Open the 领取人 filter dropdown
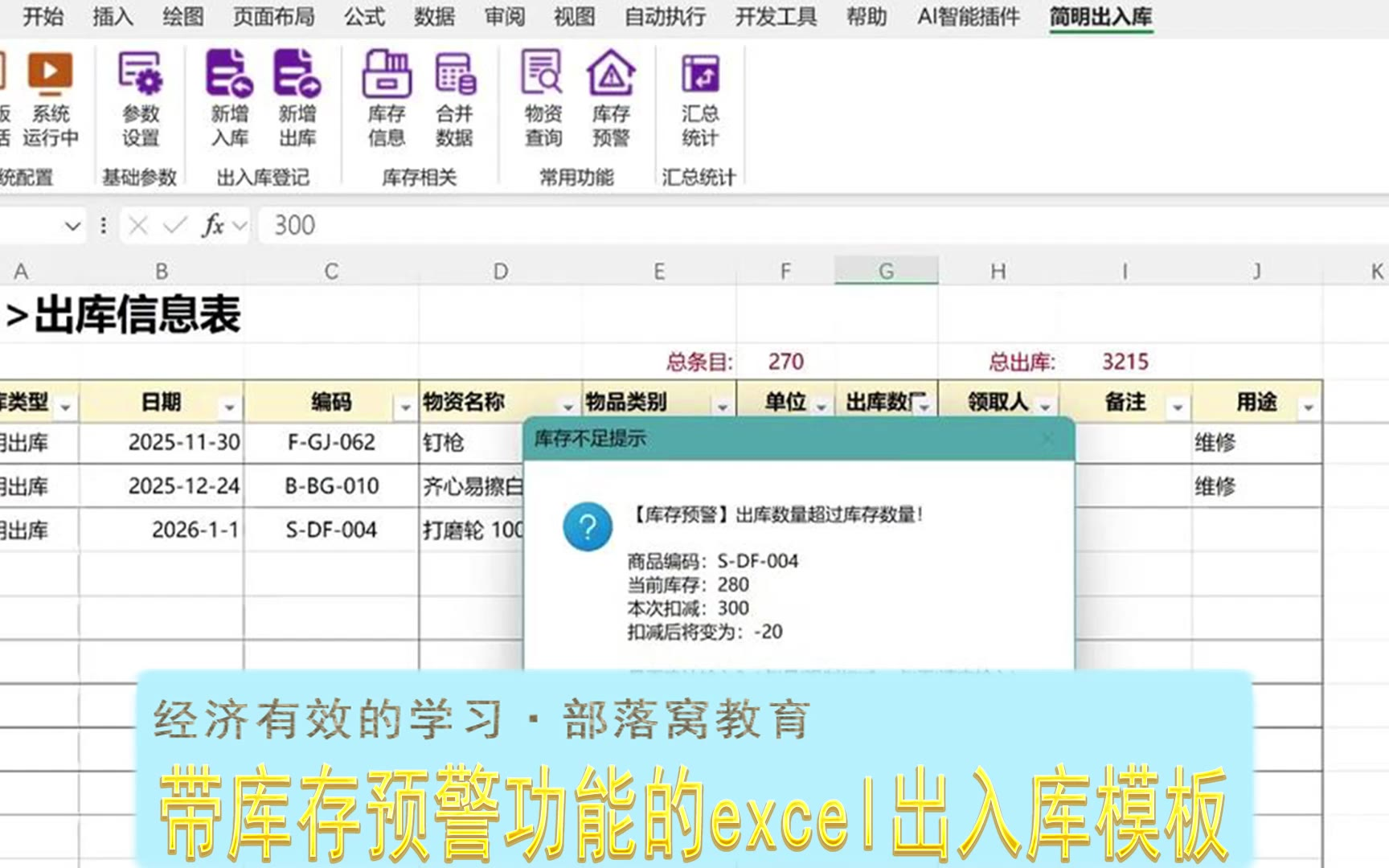 pyautogui.click(x=1045, y=407)
